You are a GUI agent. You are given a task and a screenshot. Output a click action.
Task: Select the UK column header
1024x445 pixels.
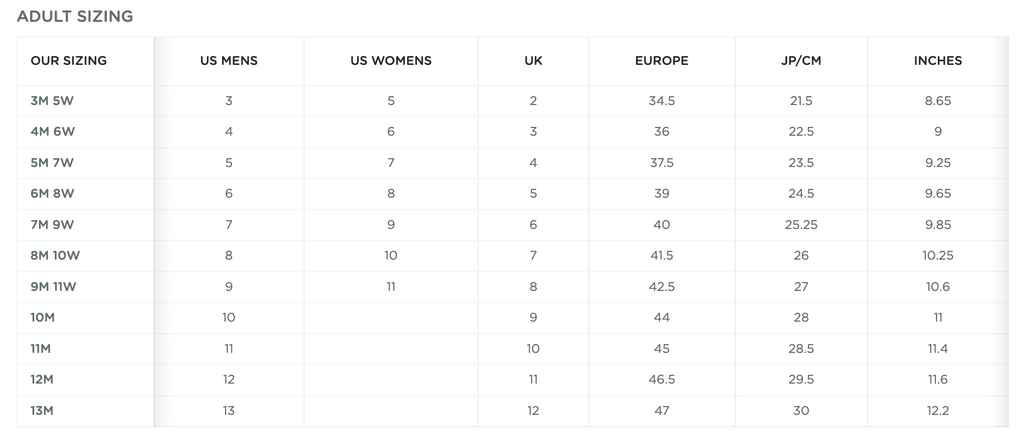pyautogui.click(x=533, y=61)
